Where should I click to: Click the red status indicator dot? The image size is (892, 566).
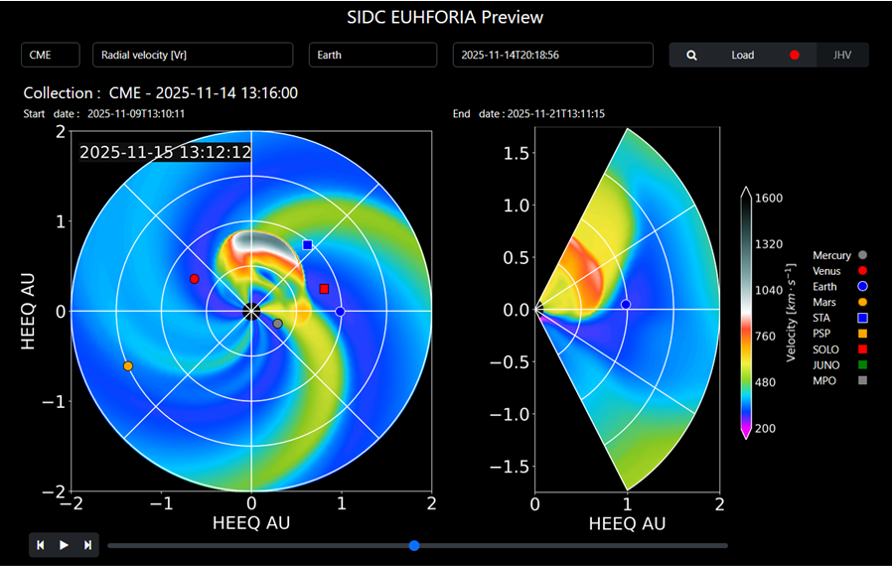[795, 55]
